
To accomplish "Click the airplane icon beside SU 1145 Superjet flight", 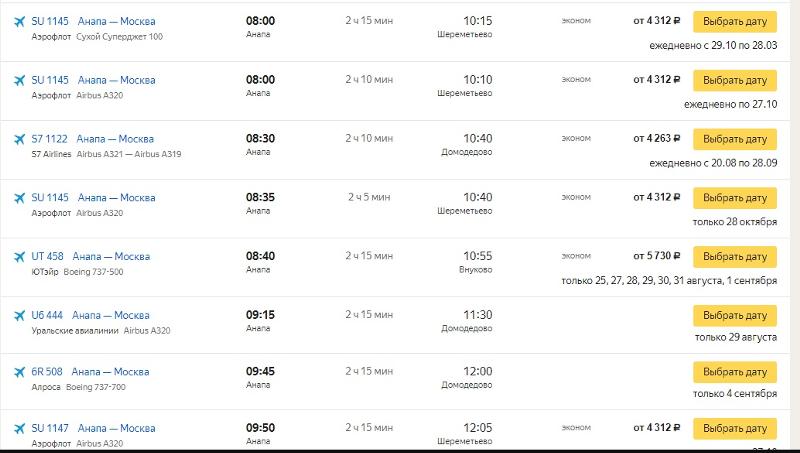I will [19, 21].
